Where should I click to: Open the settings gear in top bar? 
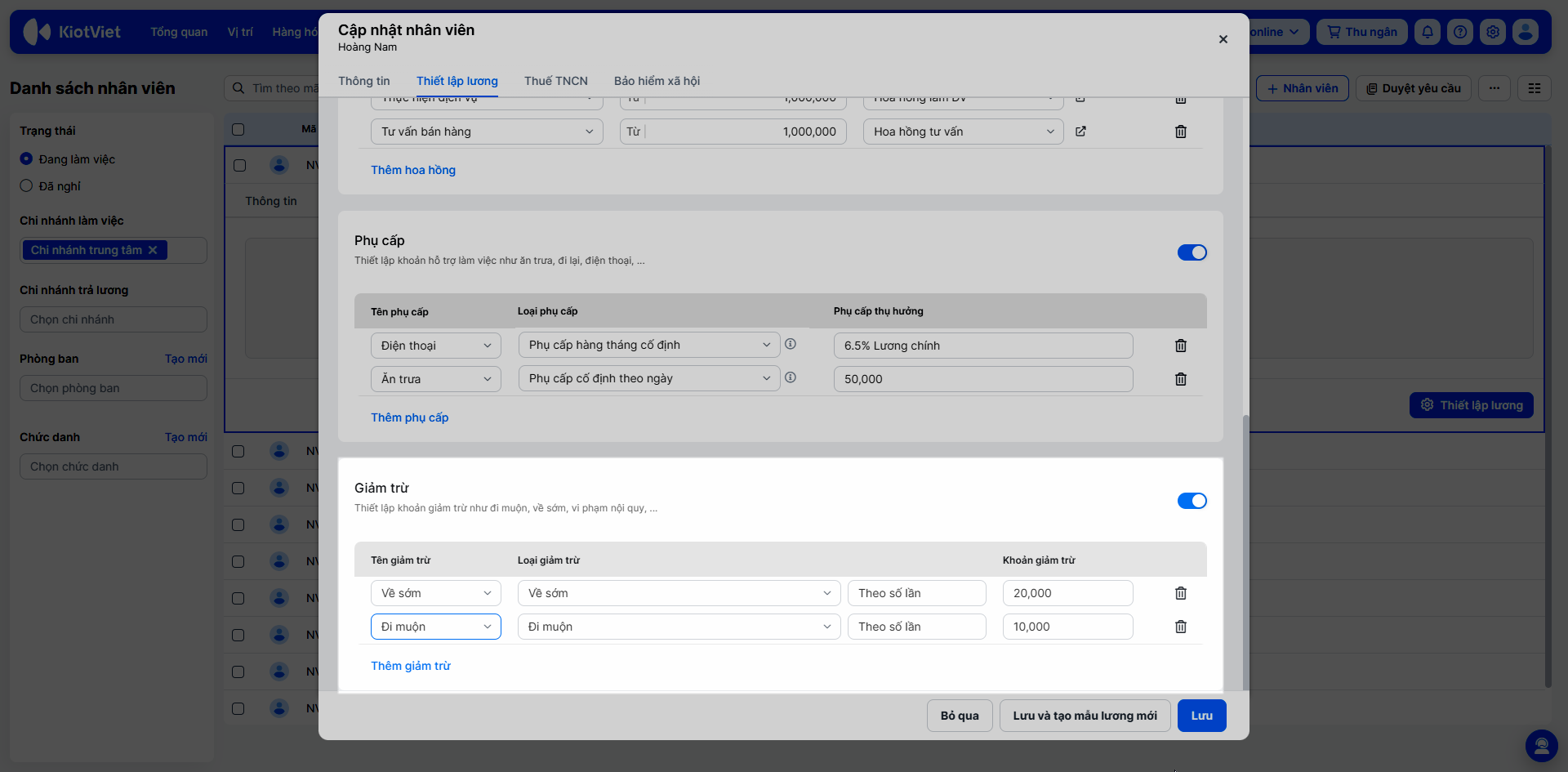(1493, 32)
